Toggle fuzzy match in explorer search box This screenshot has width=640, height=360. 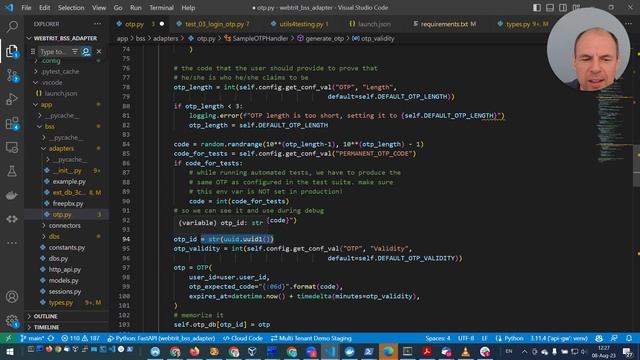coord(86,52)
